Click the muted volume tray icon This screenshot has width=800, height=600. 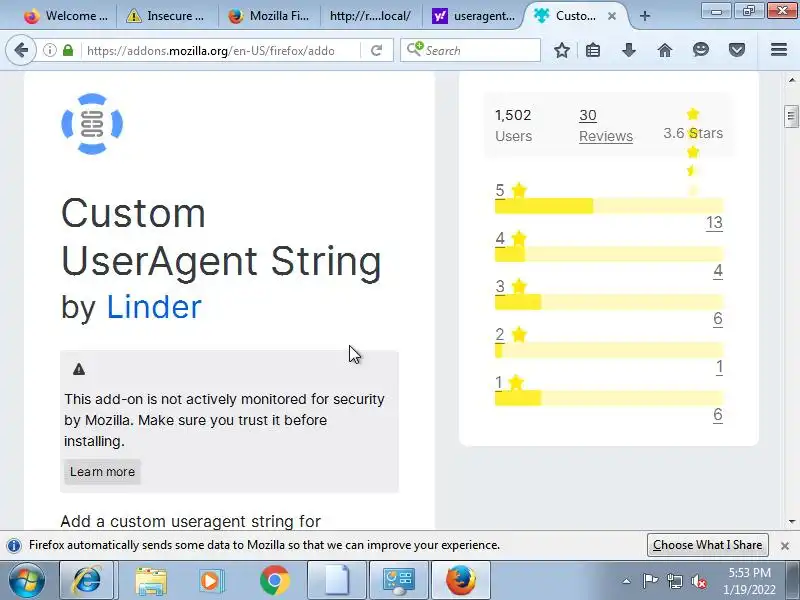[x=698, y=581]
